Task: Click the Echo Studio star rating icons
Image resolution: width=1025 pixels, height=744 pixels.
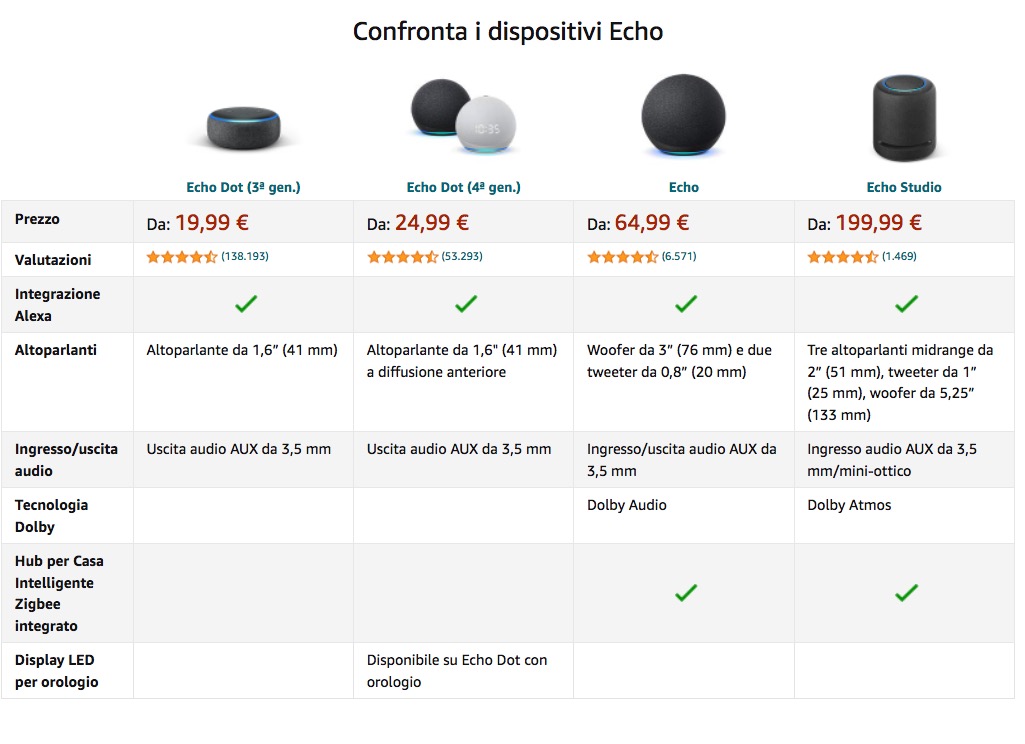Action: 842,257
